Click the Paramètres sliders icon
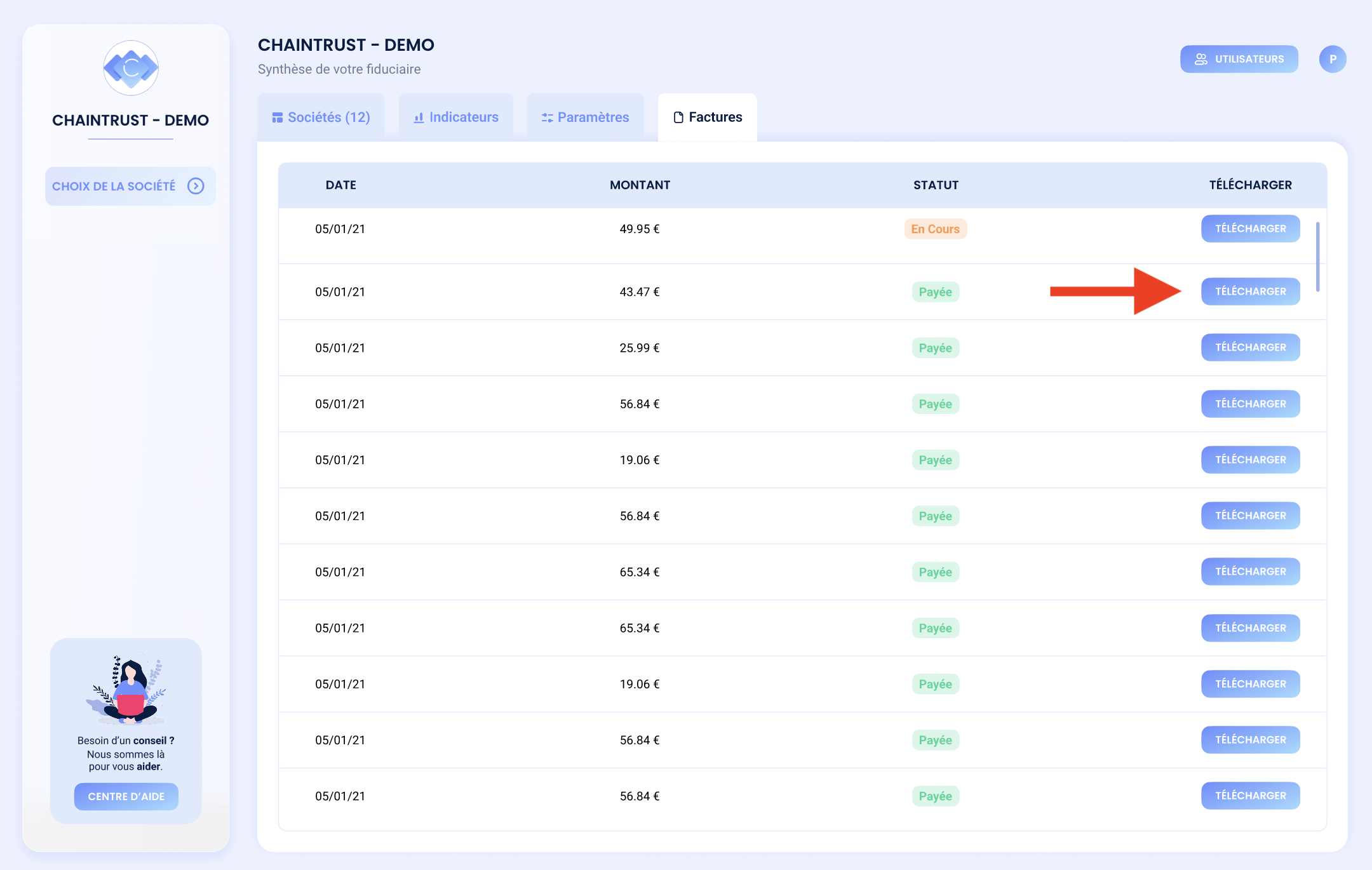 pos(547,117)
